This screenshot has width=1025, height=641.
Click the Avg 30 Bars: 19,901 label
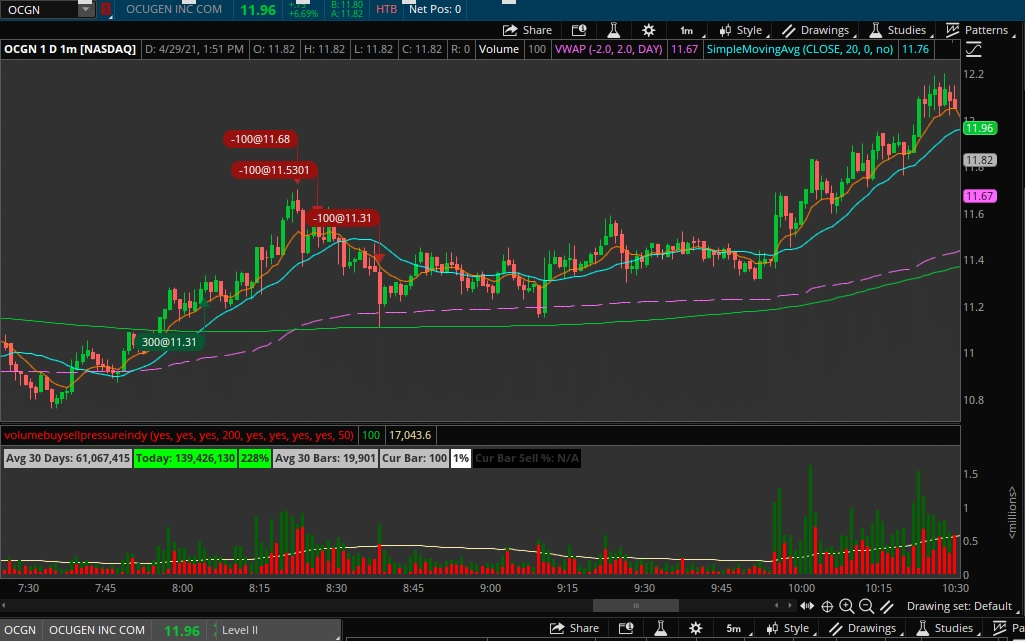325,458
